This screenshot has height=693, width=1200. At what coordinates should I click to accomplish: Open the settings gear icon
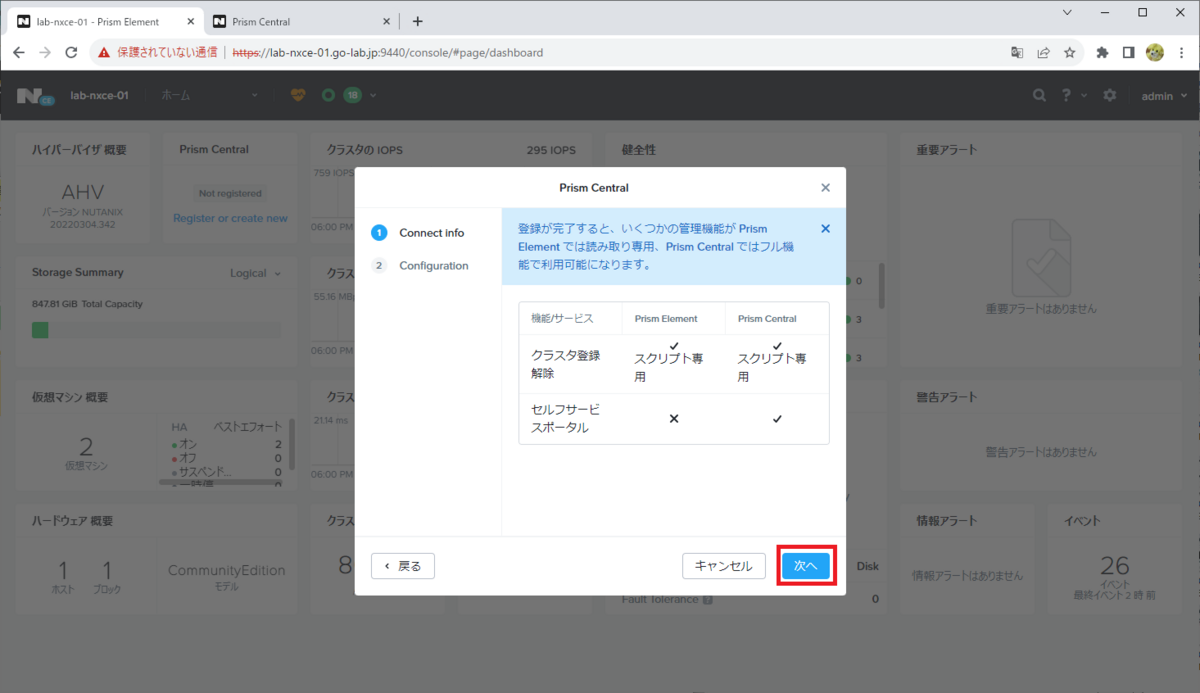tap(1109, 95)
